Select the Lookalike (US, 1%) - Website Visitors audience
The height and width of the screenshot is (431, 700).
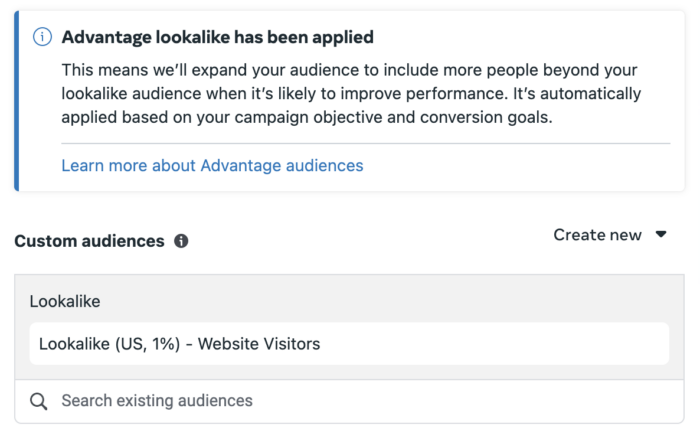click(x=349, y=343)
